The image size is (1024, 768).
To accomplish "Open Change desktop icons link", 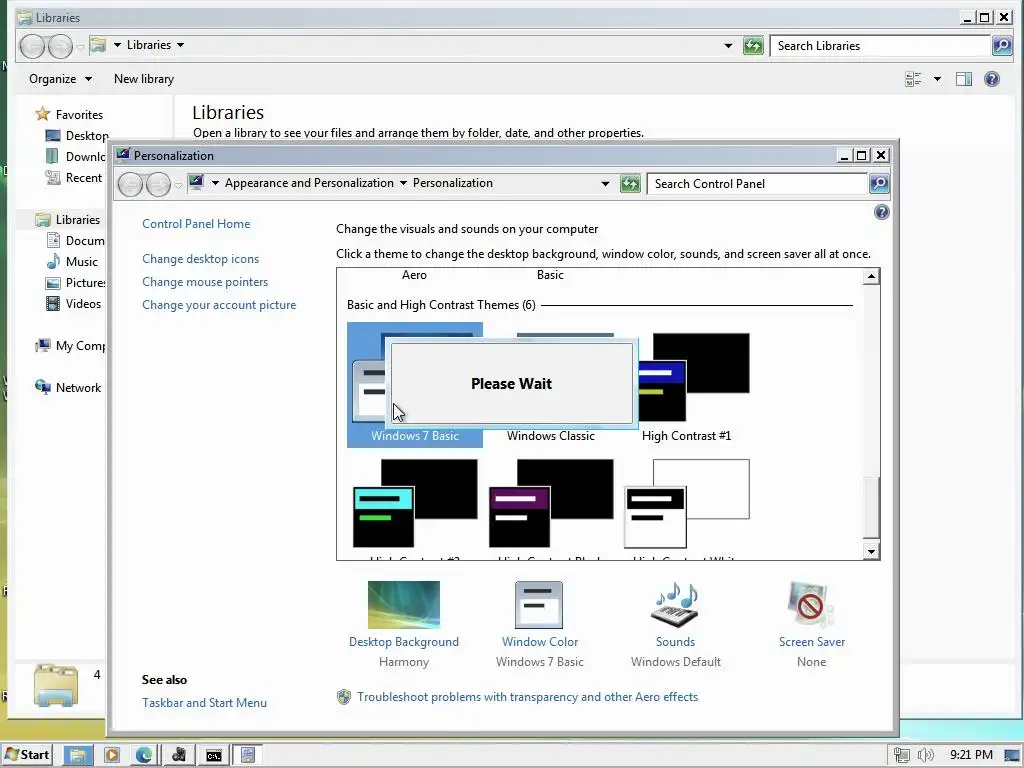I will click(200, 259).
